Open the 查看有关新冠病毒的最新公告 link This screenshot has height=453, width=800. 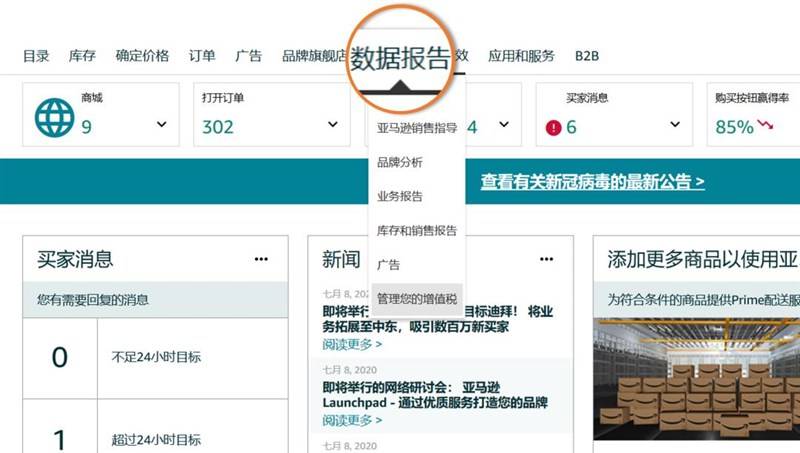click(x=592, y=182)
